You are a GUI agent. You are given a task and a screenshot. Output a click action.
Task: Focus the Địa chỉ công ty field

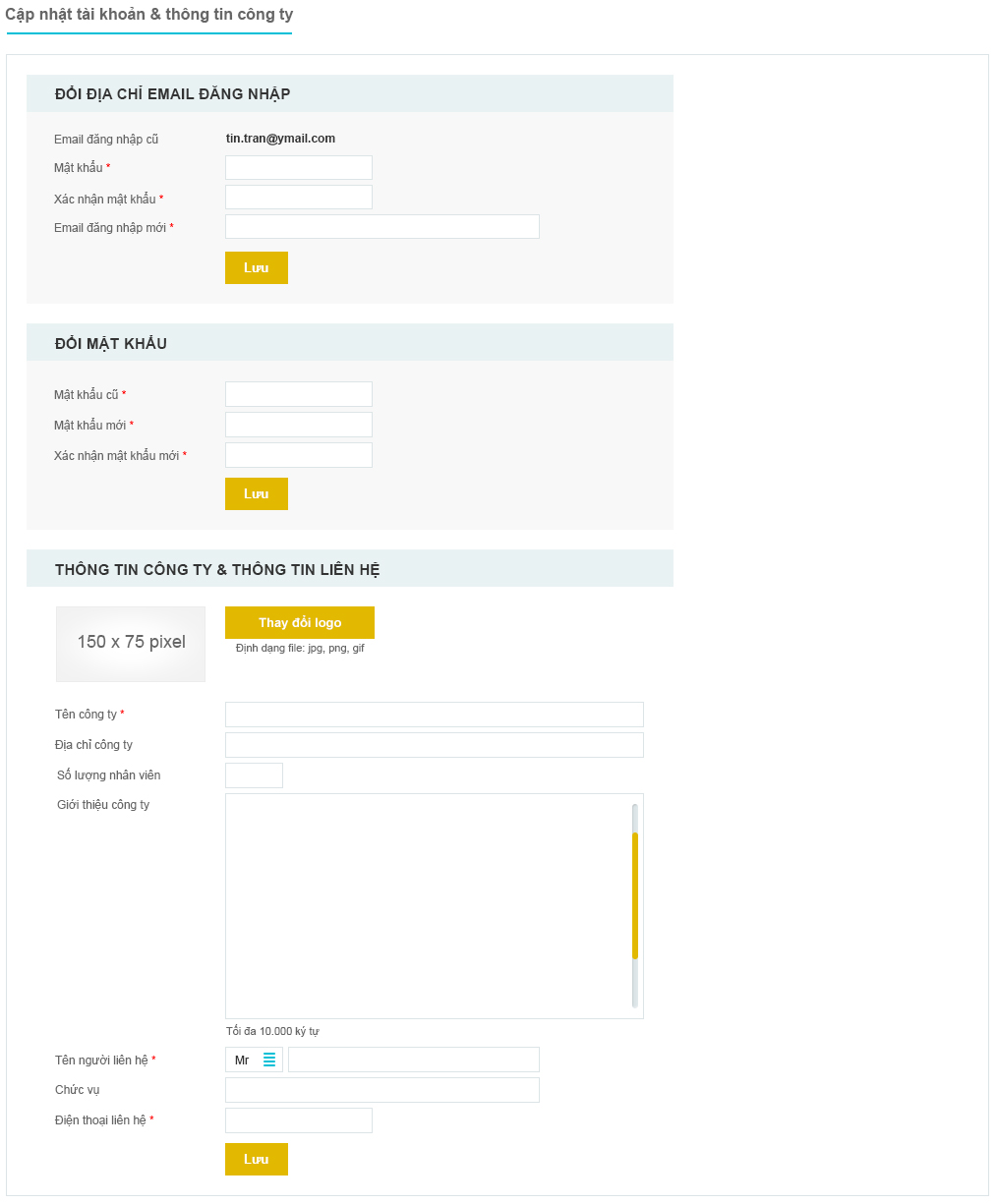click(x=435, y=745)
